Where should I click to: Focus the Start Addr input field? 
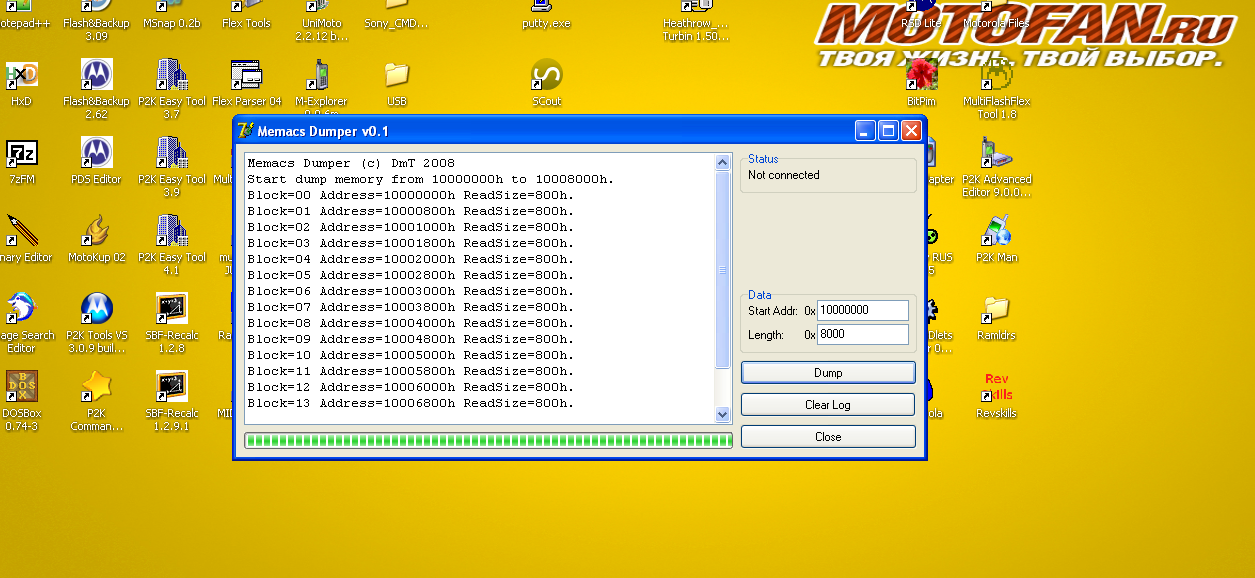coord(863,310)
